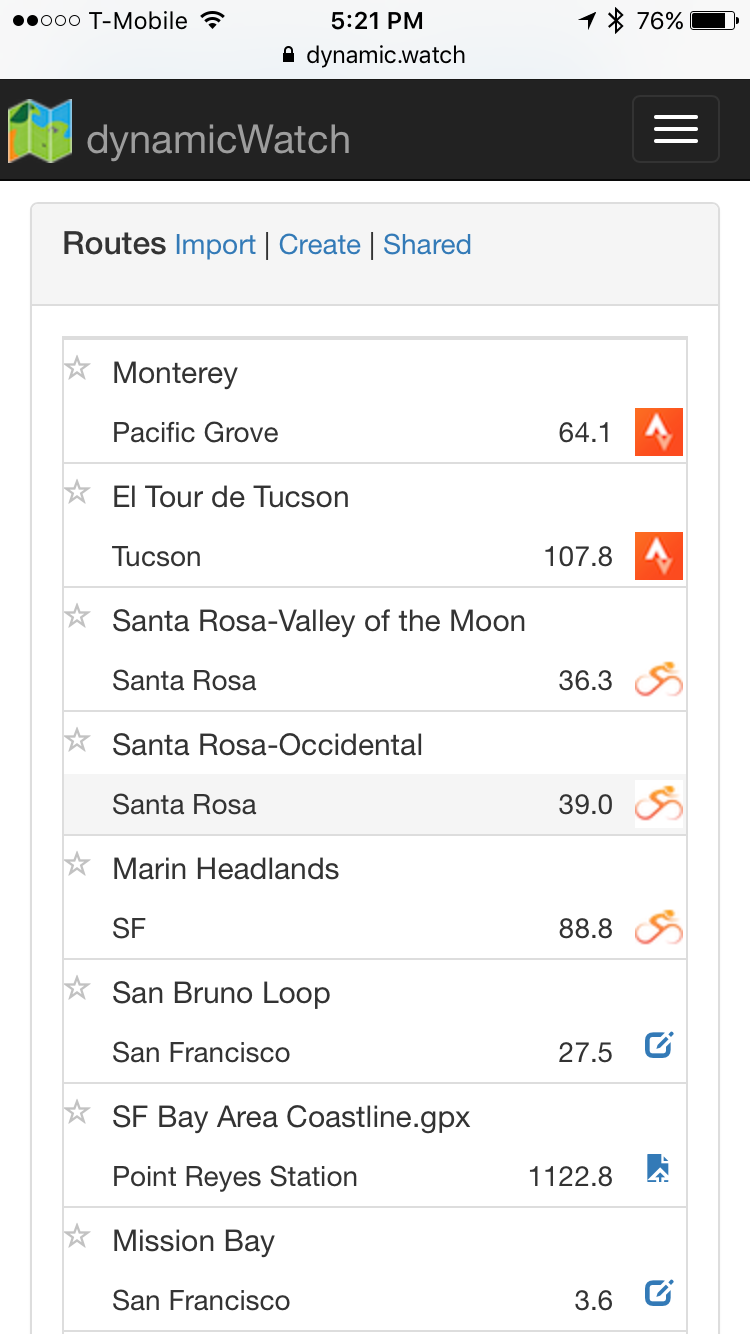Click the edit icon for San Bruno Loop

pos(658,1047)
